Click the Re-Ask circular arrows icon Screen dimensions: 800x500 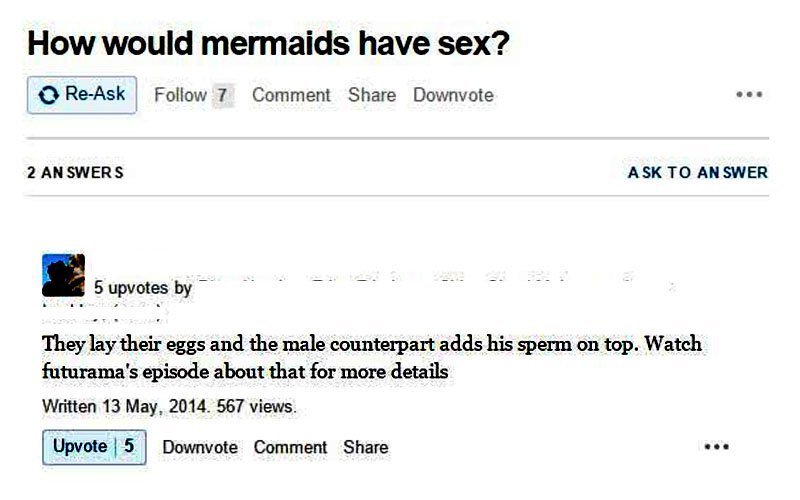48,95
